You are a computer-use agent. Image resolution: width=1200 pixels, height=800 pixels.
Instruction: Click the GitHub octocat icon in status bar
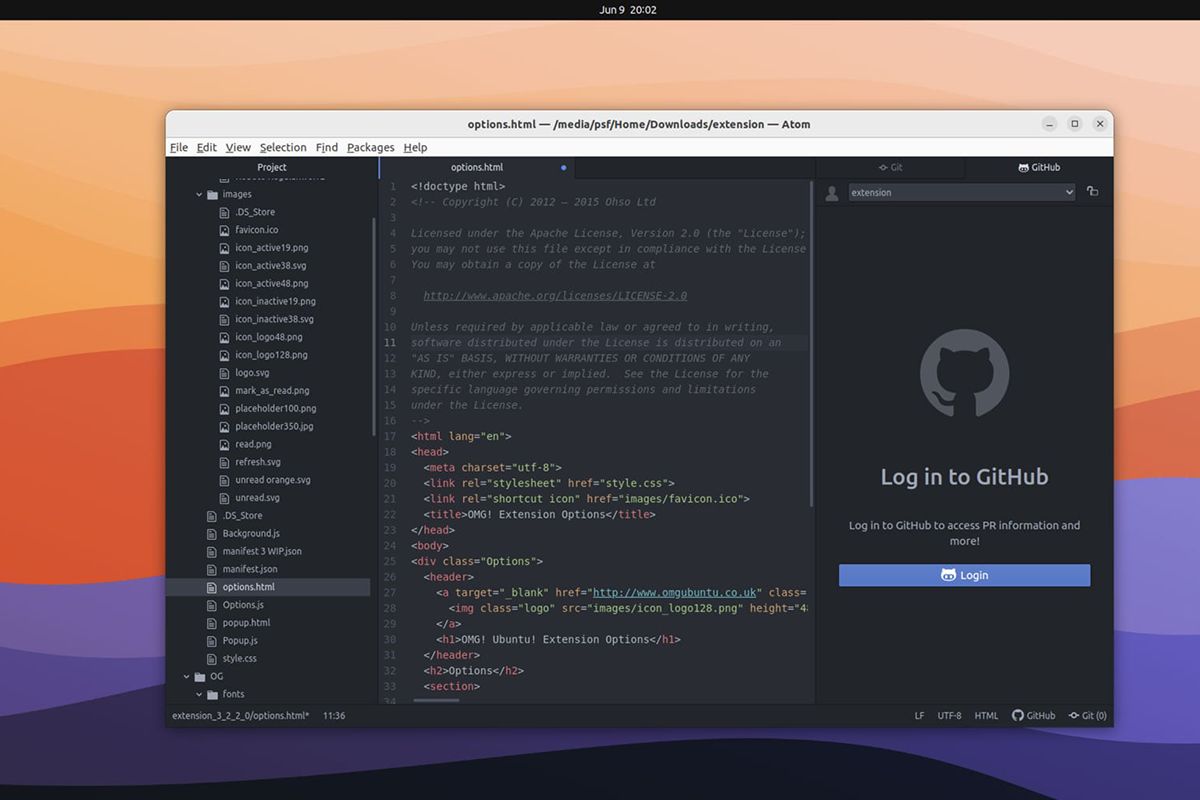pyautogui.click(x=1018, y=716)
